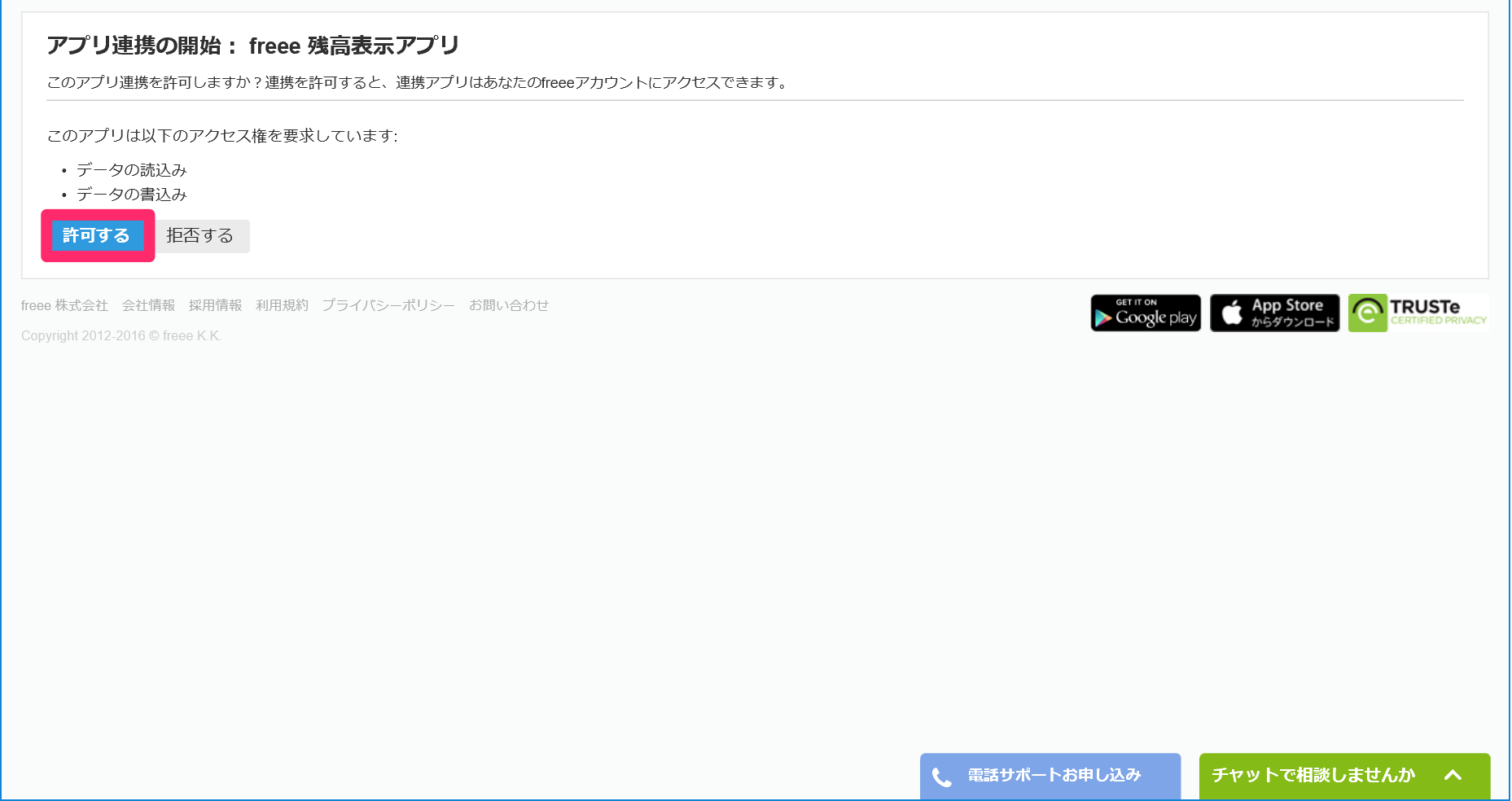Image resolution: width=1512 pixels, height=801 pixels.
Task: Open the チャットで相談しませんか chat bar
Action: pyautogui.click(x=1344, y=776)
